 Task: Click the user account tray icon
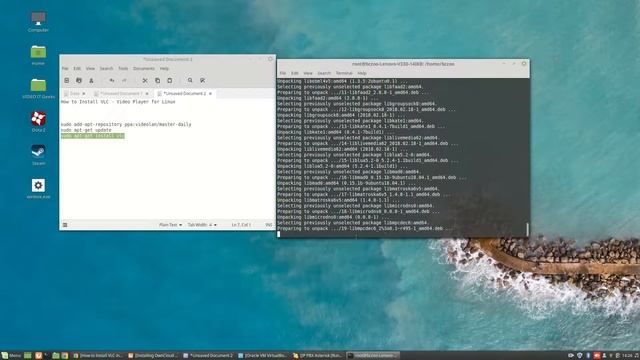[x=604, y=356]
